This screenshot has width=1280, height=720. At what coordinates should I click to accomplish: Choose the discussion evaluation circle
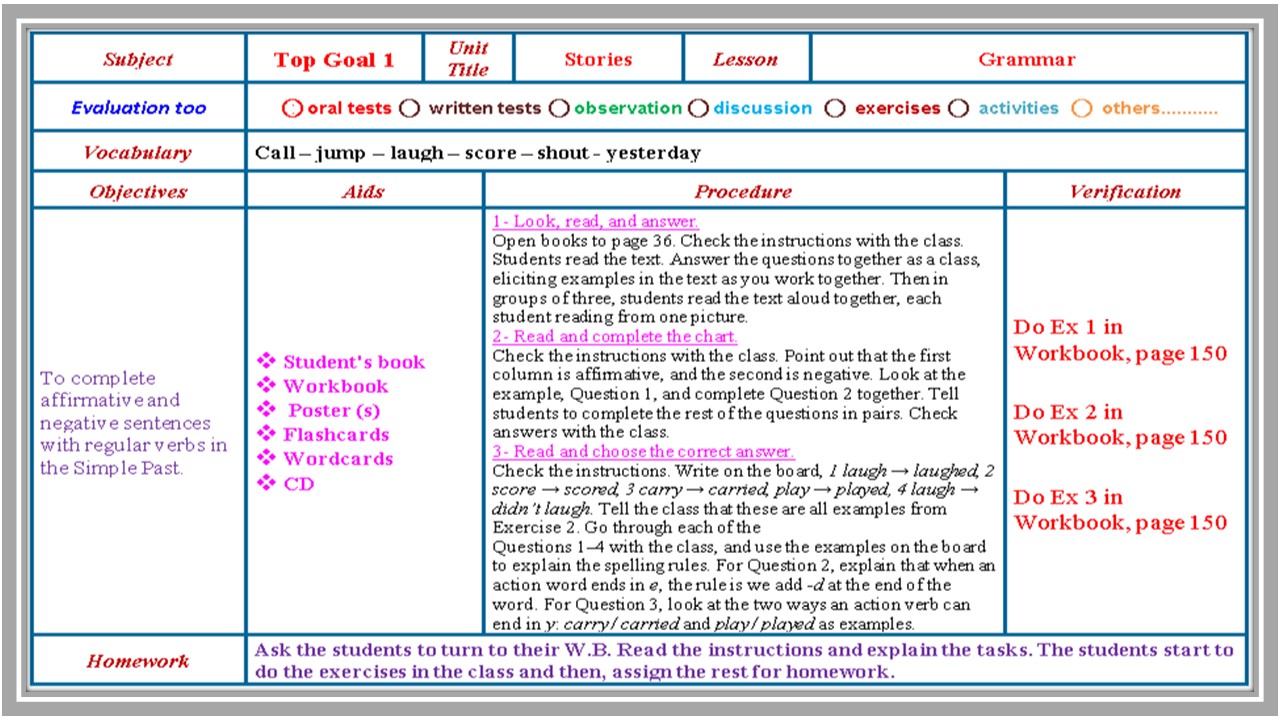pos(698,108)
